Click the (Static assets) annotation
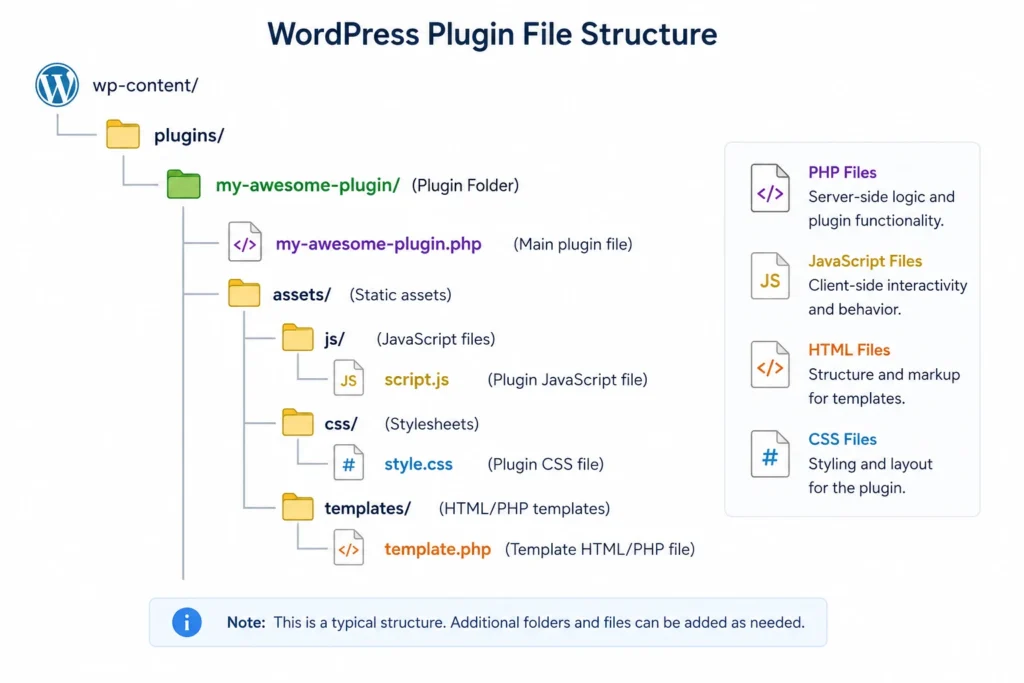The image size is (1024, 683). tap(400, 294)
